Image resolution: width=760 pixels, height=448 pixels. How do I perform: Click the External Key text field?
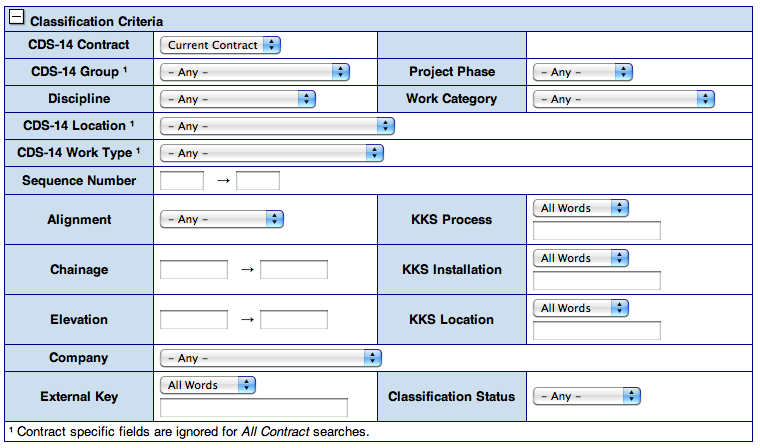[x=253, y=408]
